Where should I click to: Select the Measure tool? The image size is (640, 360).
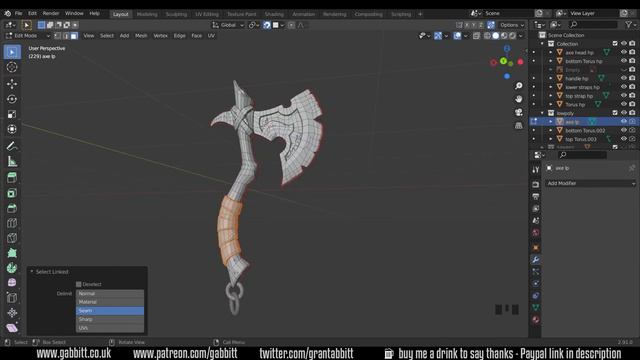(x=12, y=162)
